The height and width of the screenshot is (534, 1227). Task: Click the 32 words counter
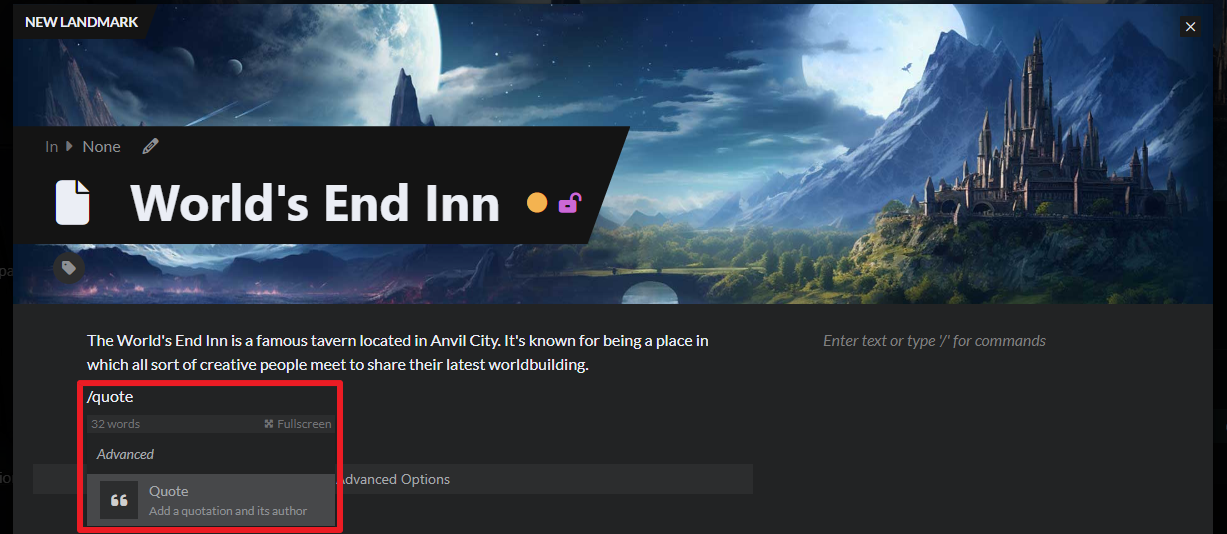115,424
